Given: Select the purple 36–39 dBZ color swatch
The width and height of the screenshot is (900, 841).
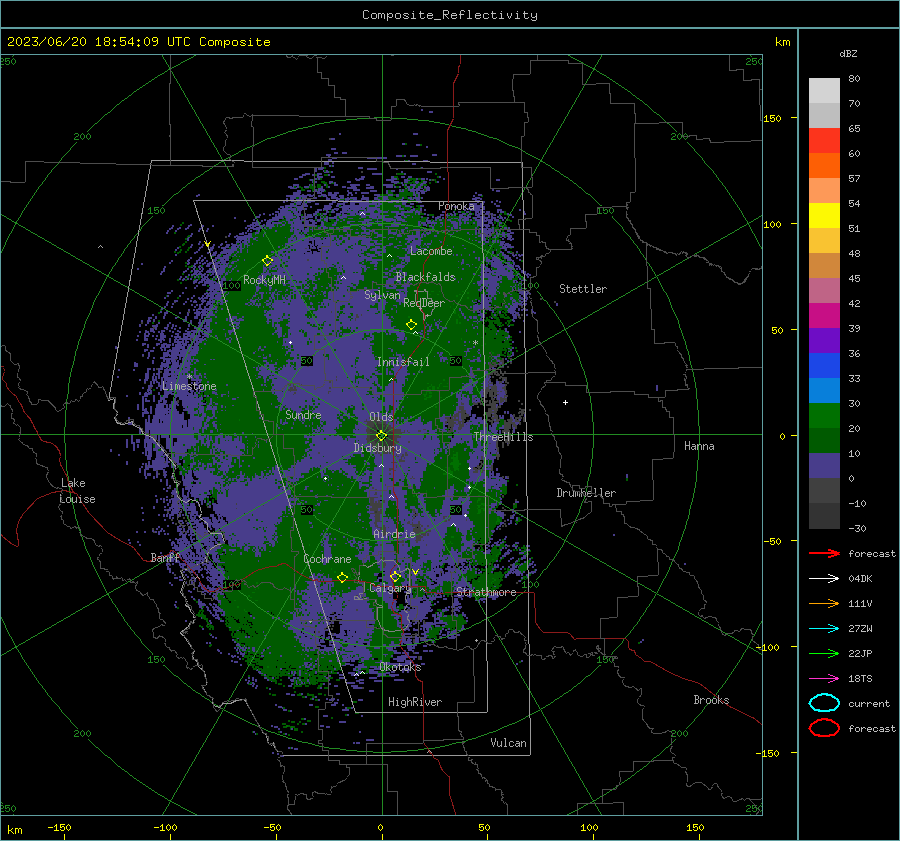Looking at the screenshot, I should pyautogui.click(x=824, y=341).
